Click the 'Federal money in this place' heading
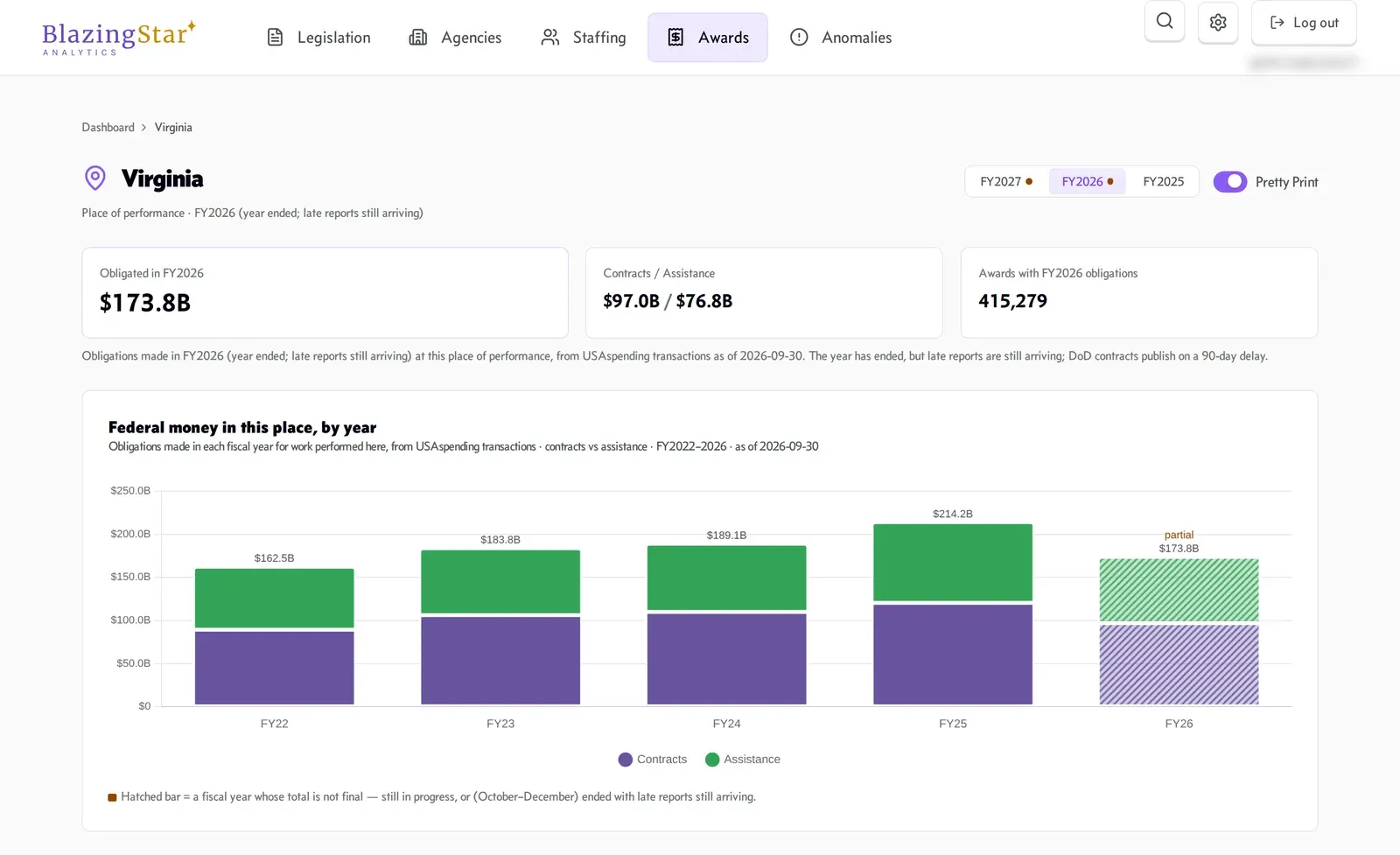This screenshot has width=1400, height=855. coord(242,427)
